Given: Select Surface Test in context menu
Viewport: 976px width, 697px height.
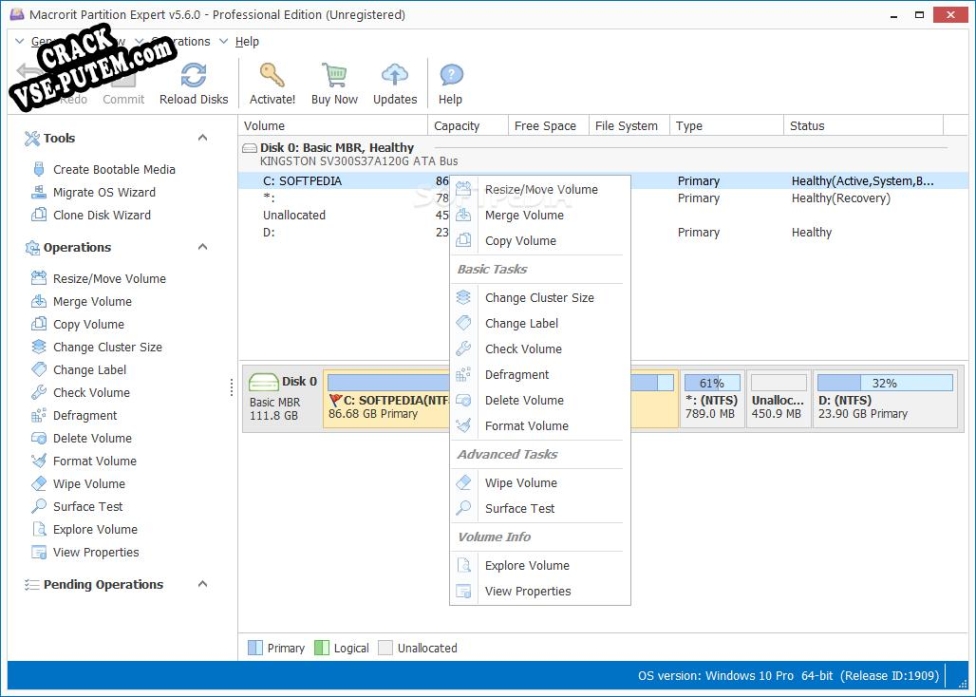Looking at the screenshot, I should 539,508.
